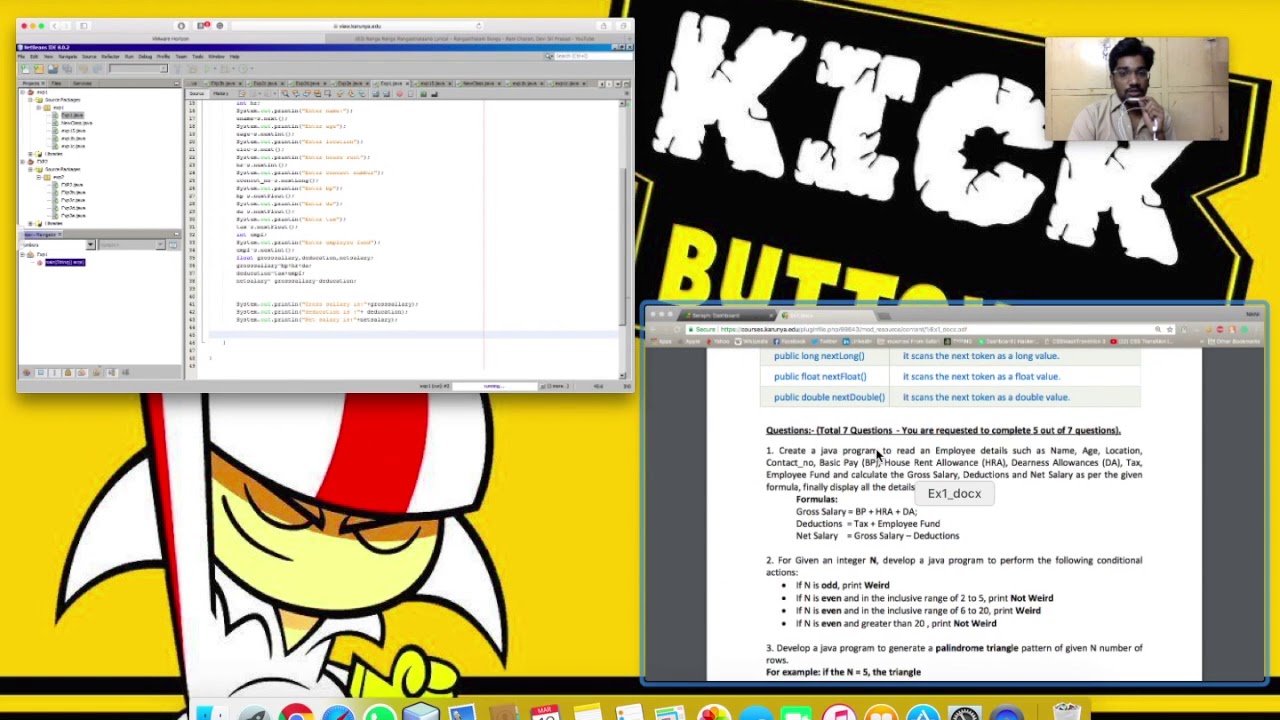Open the File menu in NetBeans
1280x720 pixels.
[x=21, y=57]
